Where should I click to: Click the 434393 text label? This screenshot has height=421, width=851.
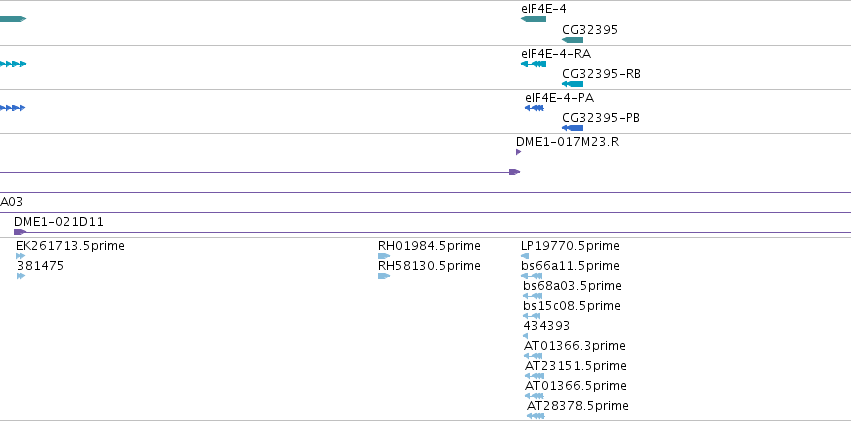click(x=547, y=326)
